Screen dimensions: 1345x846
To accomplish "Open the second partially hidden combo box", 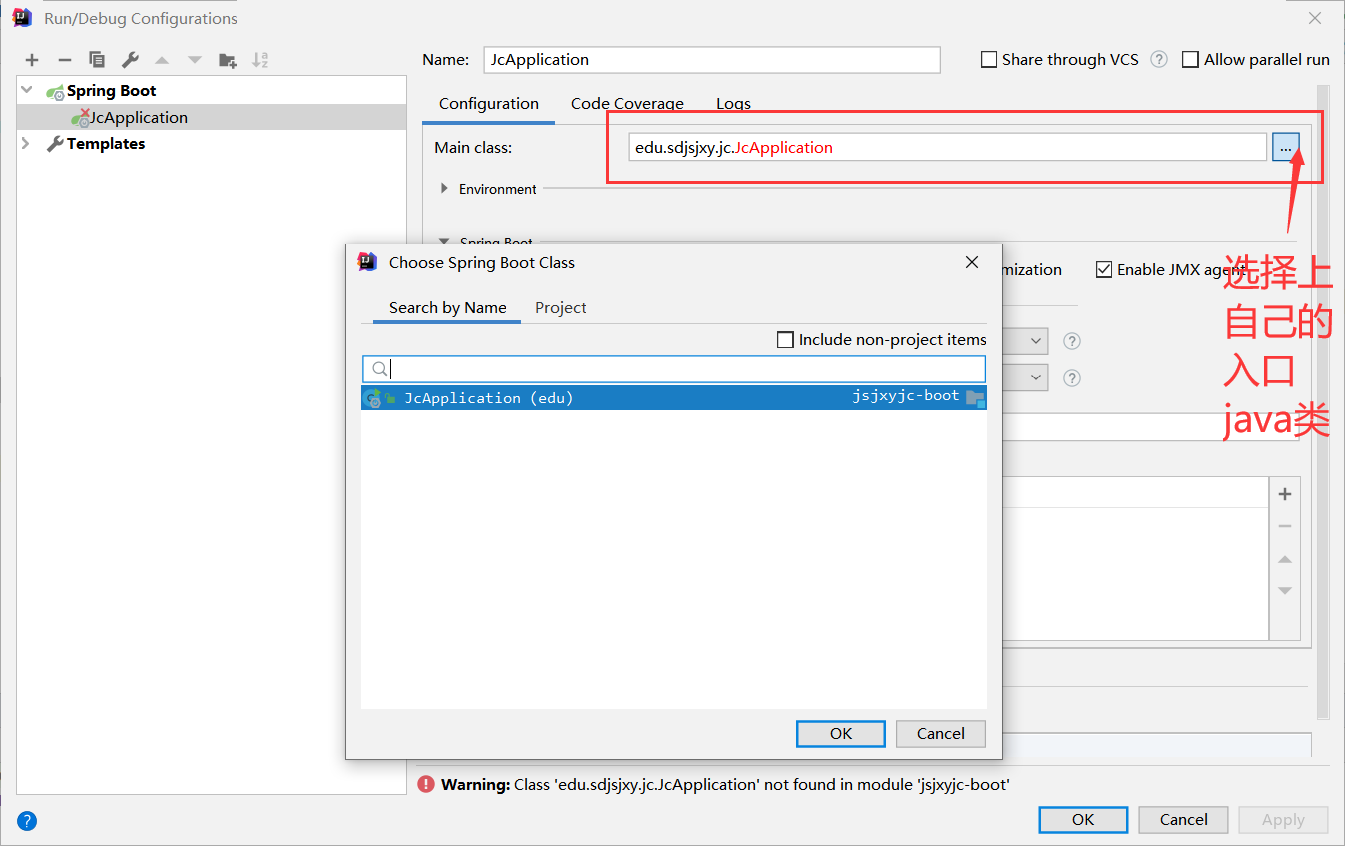I will (x=1024, y=378).
